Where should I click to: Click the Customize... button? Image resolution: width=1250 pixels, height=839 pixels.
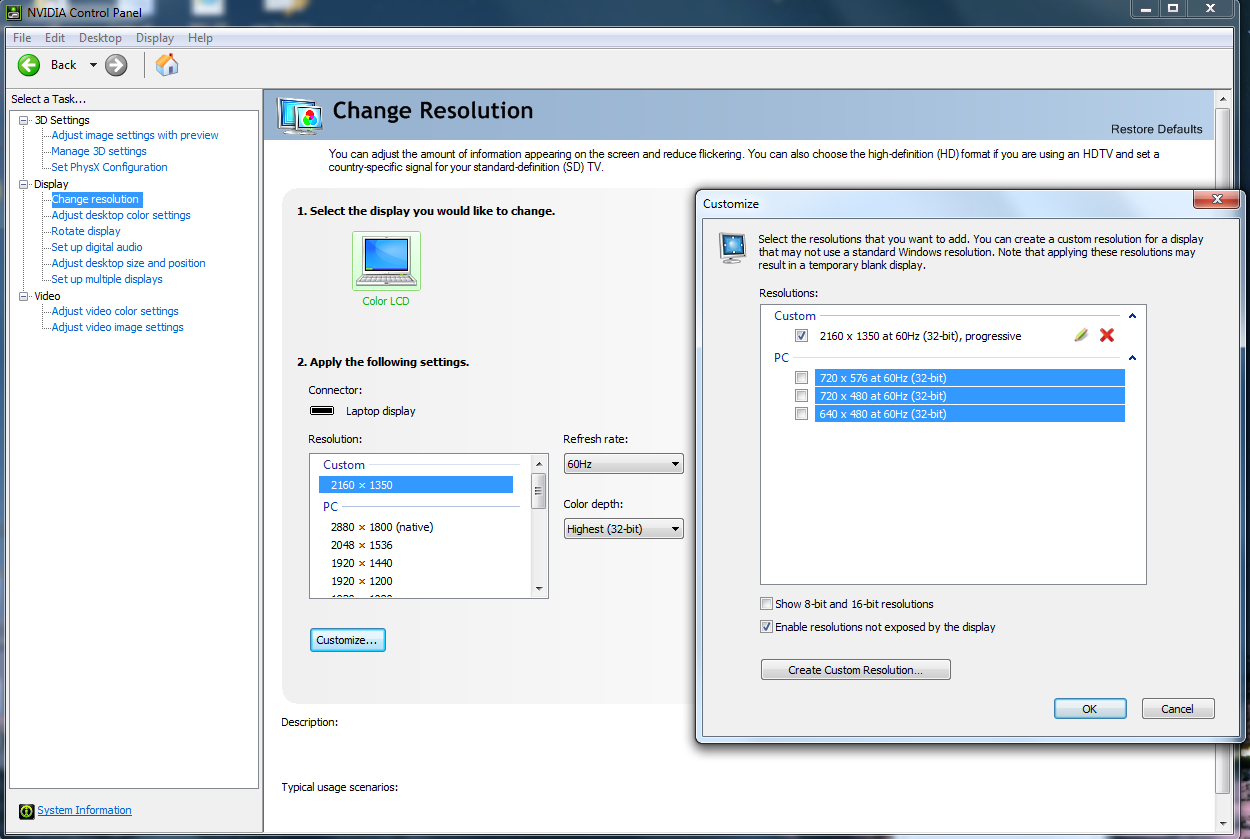click(348, 640)
